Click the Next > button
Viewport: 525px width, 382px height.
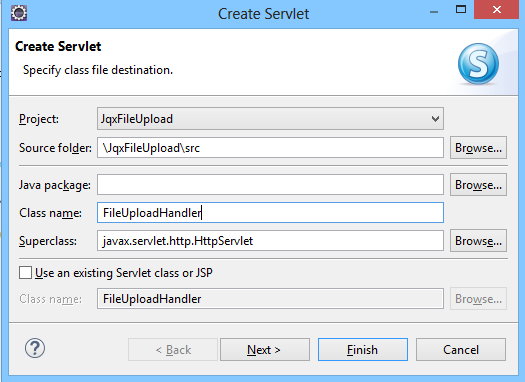coord(265,350)
